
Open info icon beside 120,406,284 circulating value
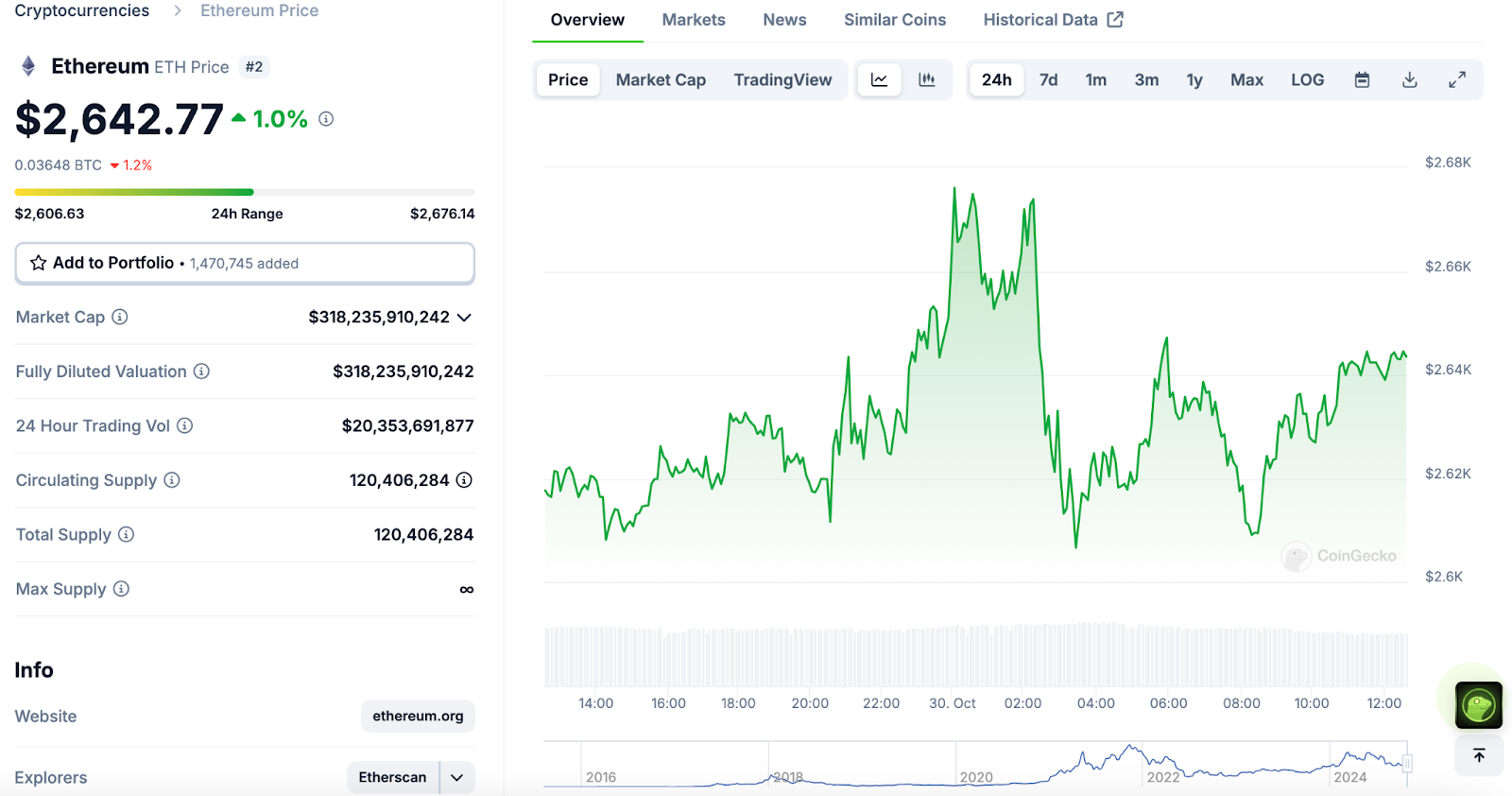464,480
